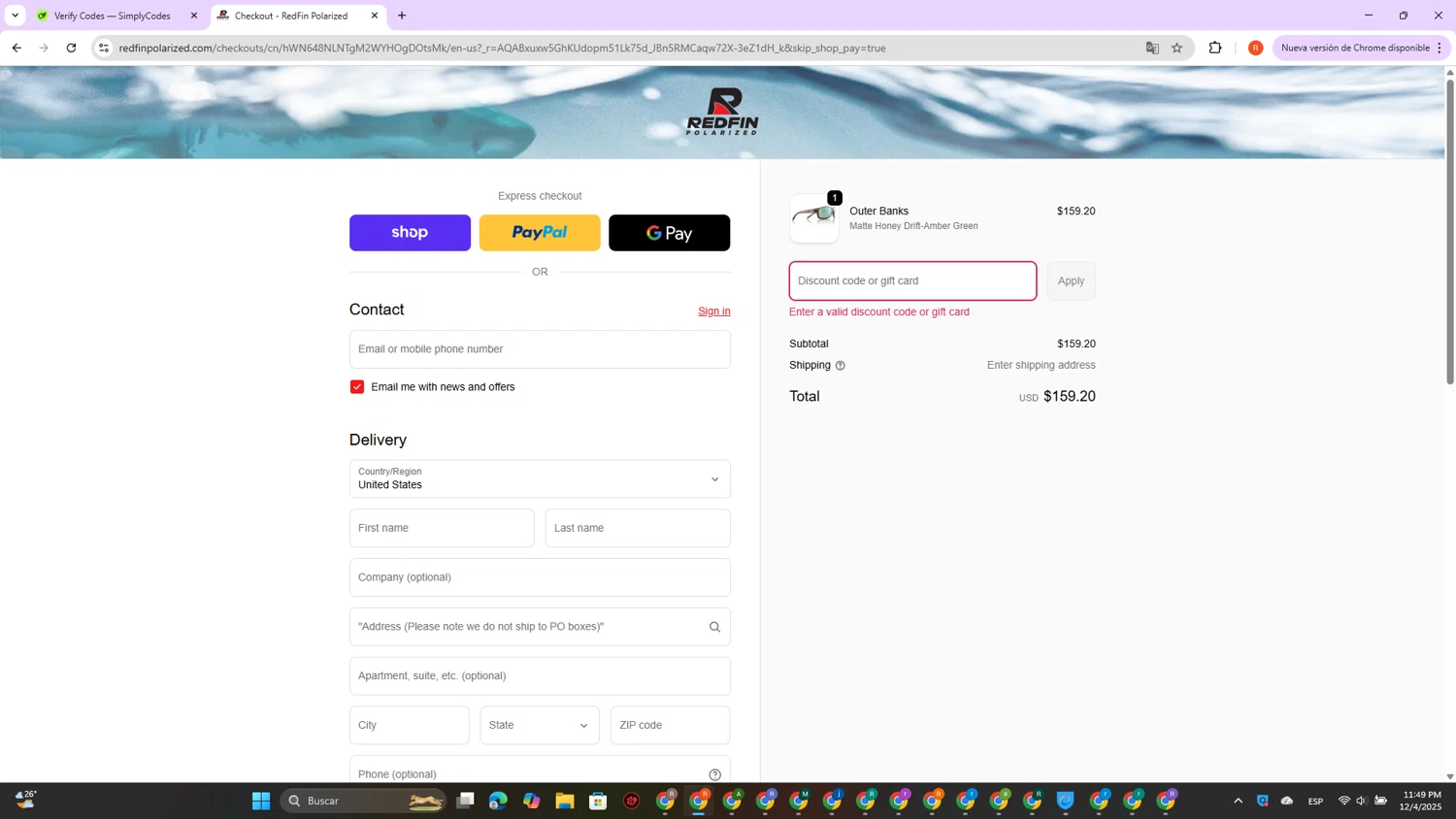Click the Discount code or gift card field
Image resolution: width=1456 pixels, height=819 pixels.
click(x=912, y=280)
